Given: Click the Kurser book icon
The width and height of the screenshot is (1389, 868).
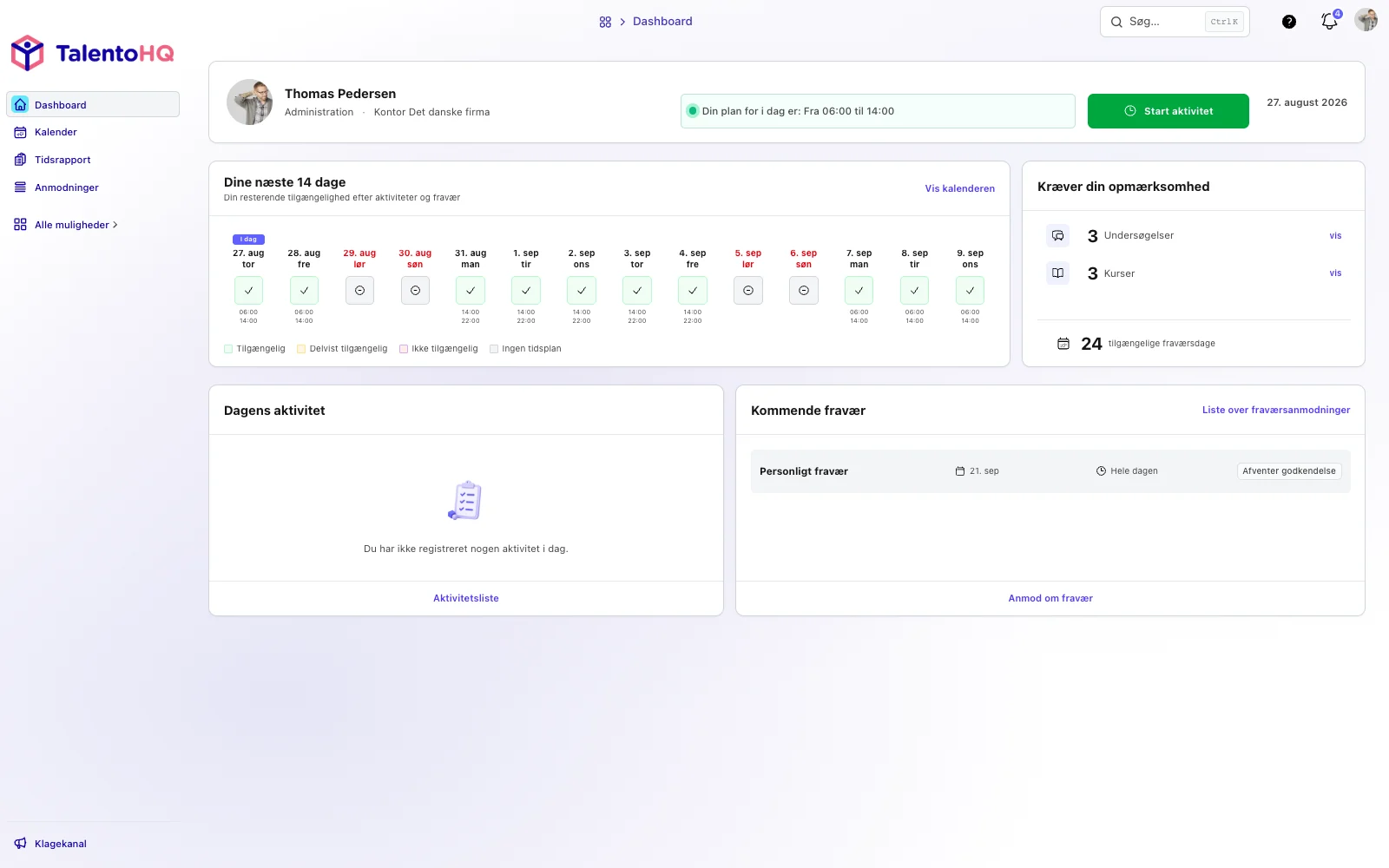Looking at the screenshot, I should click(x=1057, y=273).
